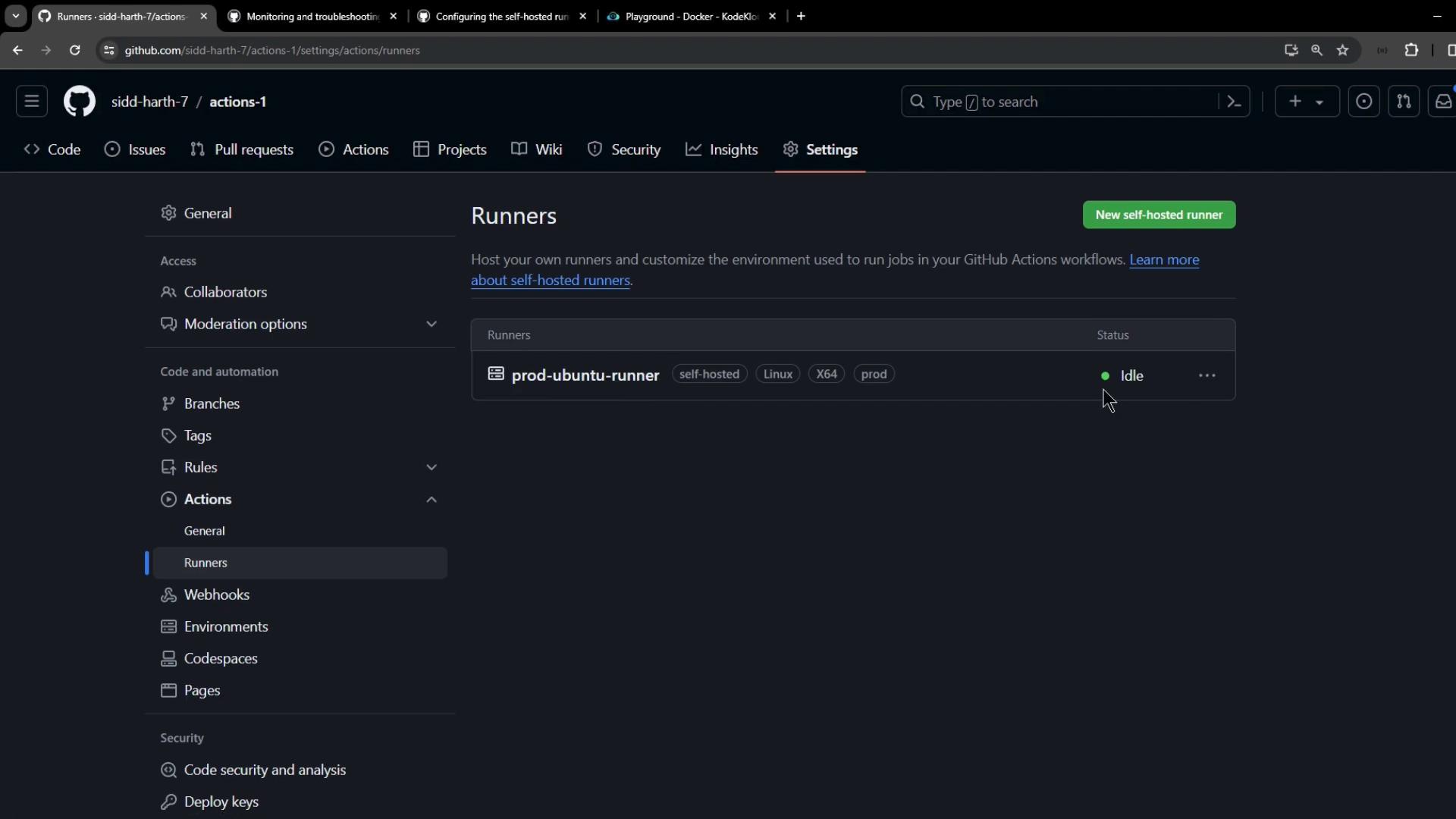
Task: Open the prod-ubuntu-runner runner link
Action: [585, 375]
